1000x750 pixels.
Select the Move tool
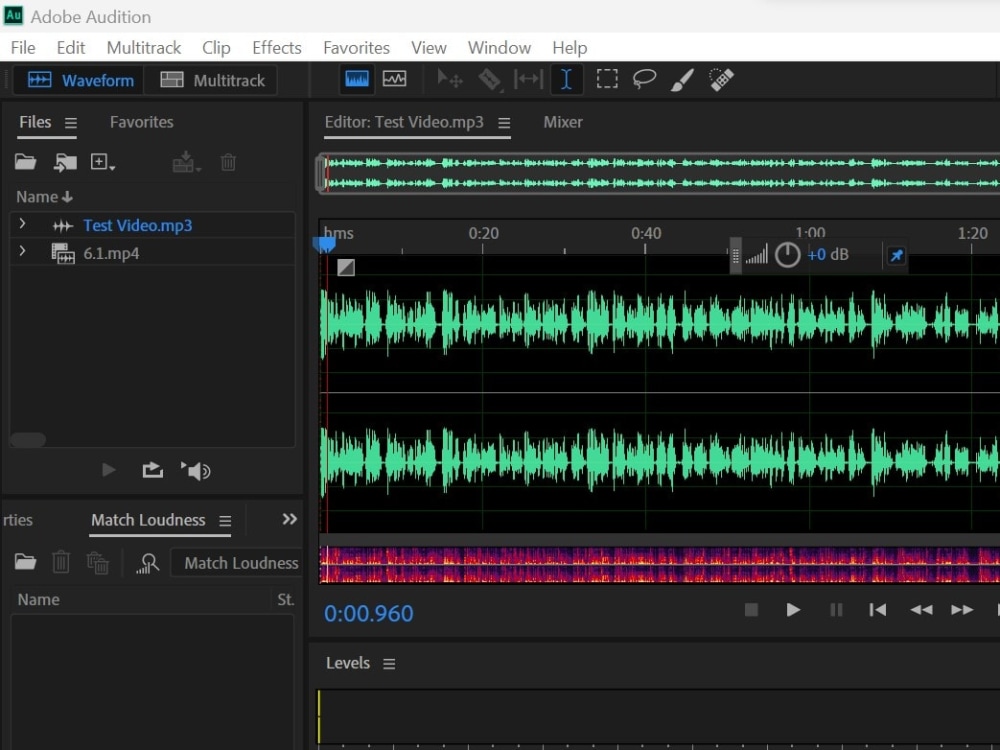[450, 79]
